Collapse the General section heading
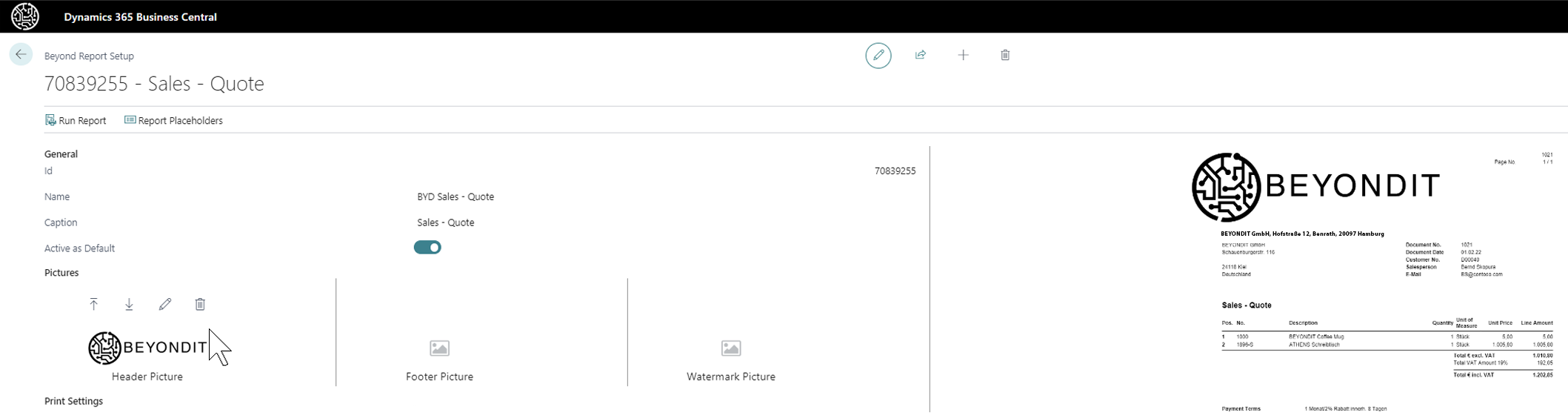The height and width of the screenshot is (413, 1568). pyautogui.click(x=61, y=154)
